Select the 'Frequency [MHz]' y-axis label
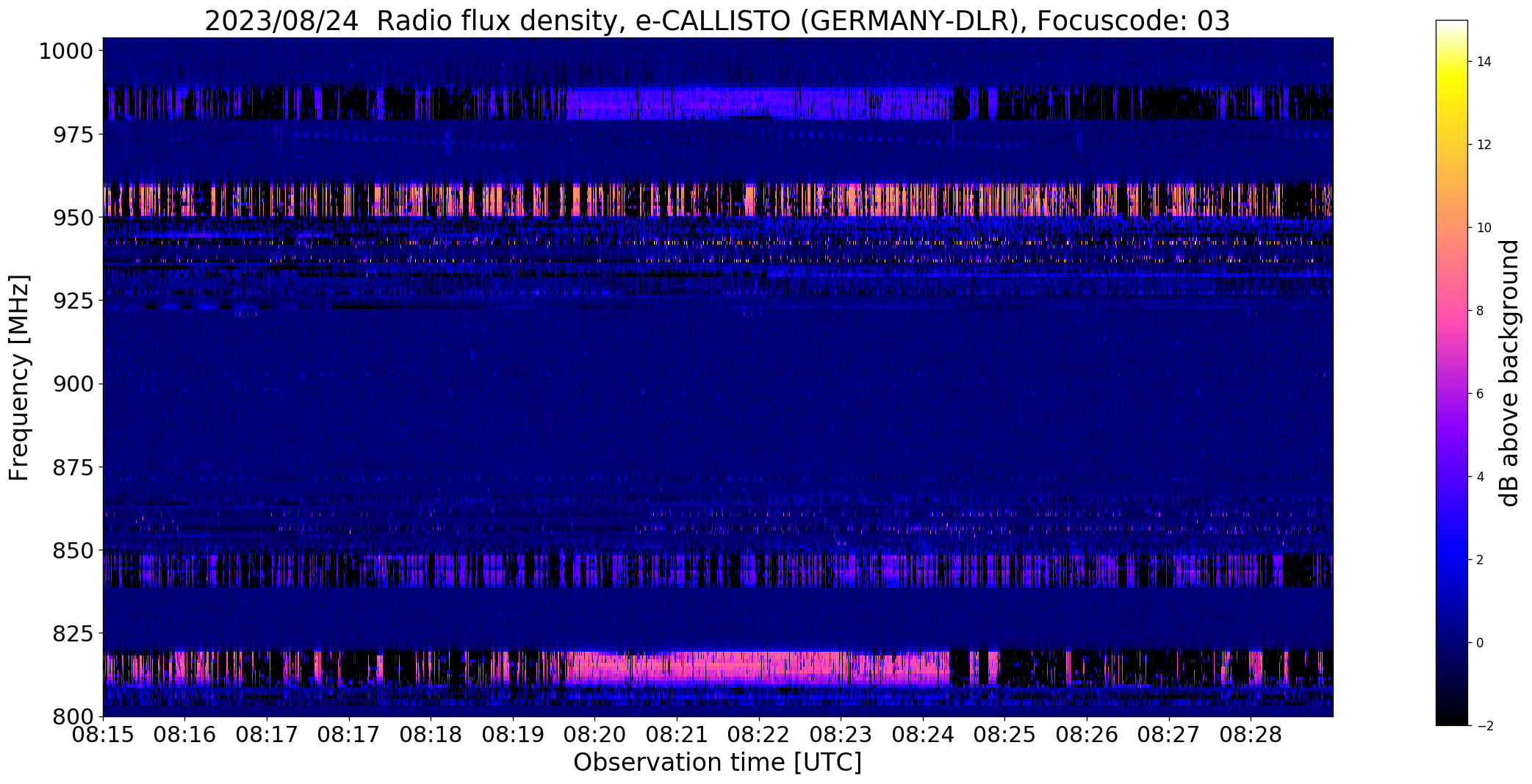This screenshot has width=1532, height=784. 19,378
